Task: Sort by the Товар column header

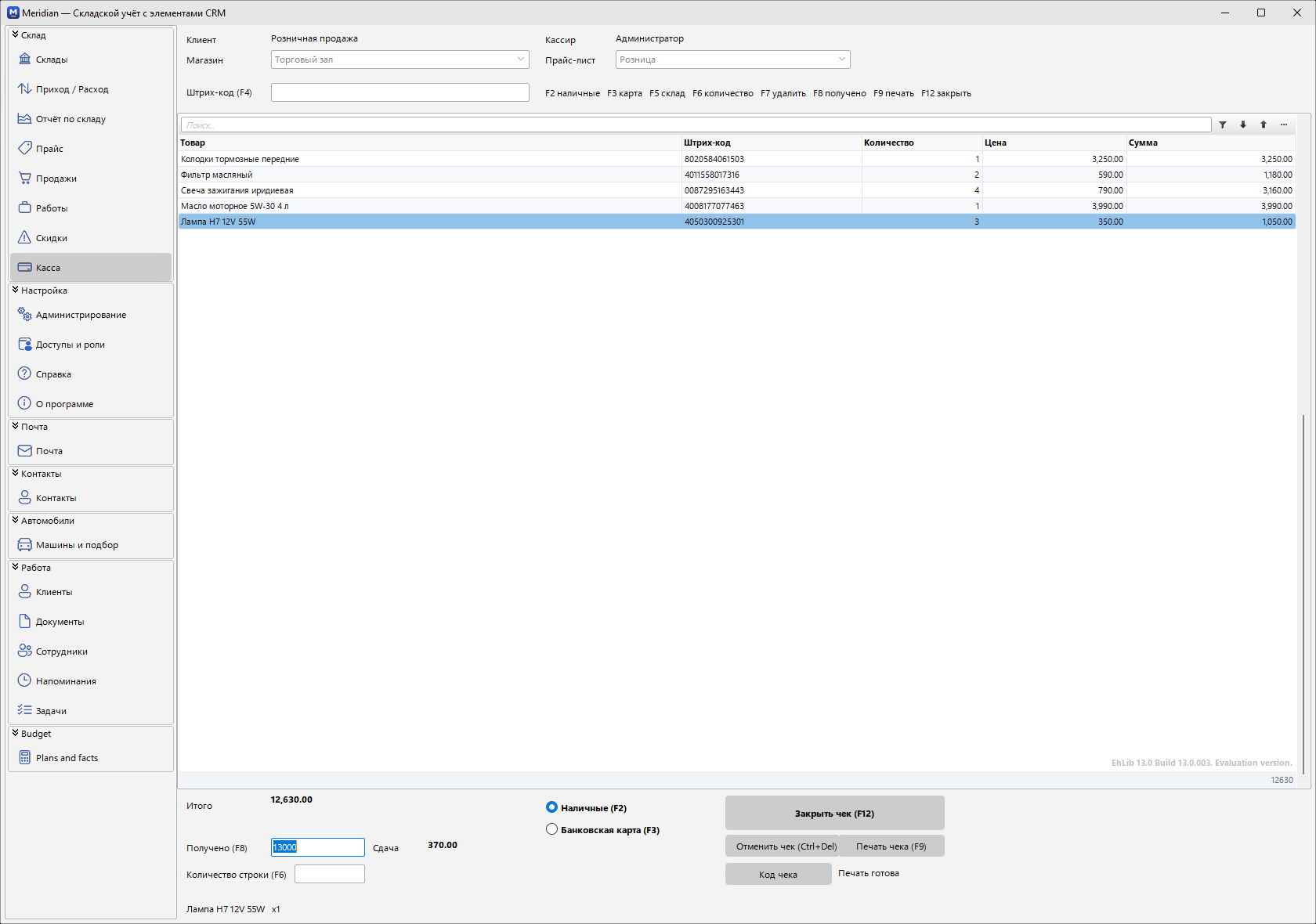Action: [x=430, y=143]
